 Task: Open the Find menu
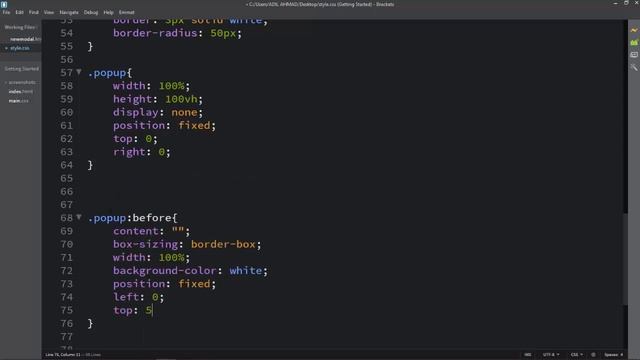coord(33,12)
